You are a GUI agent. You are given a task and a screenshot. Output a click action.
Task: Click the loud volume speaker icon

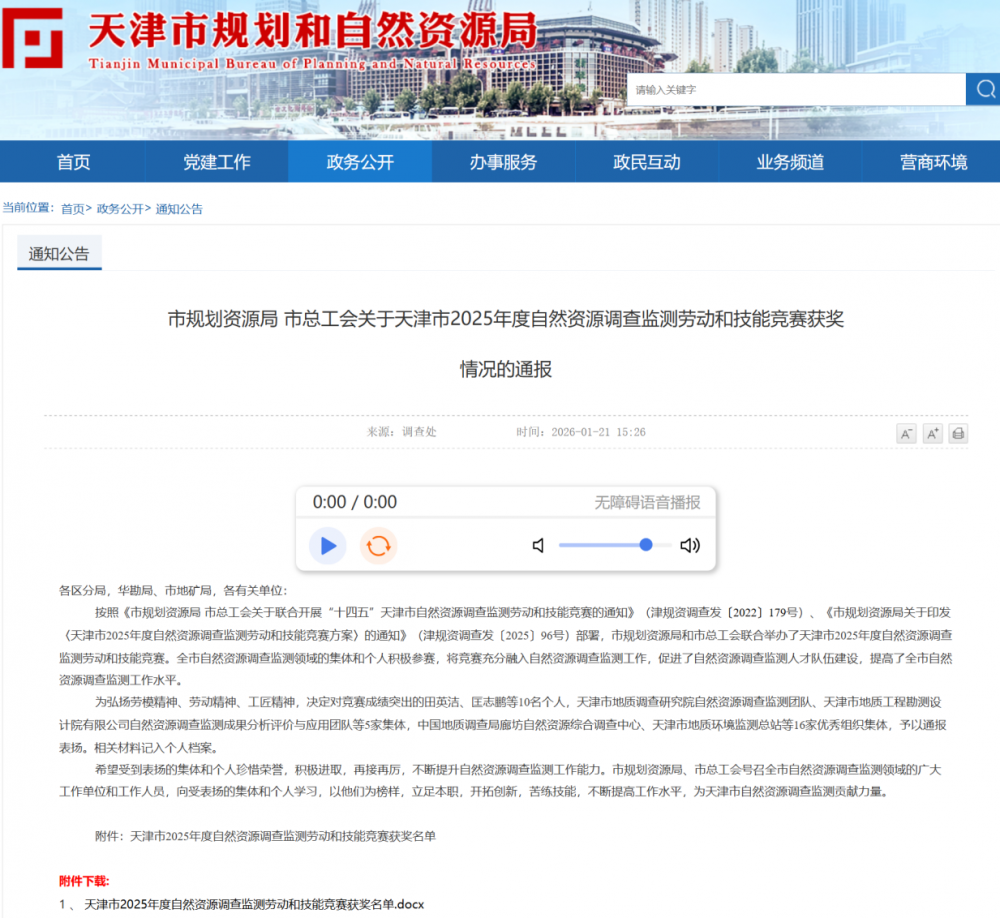(690, 545)
